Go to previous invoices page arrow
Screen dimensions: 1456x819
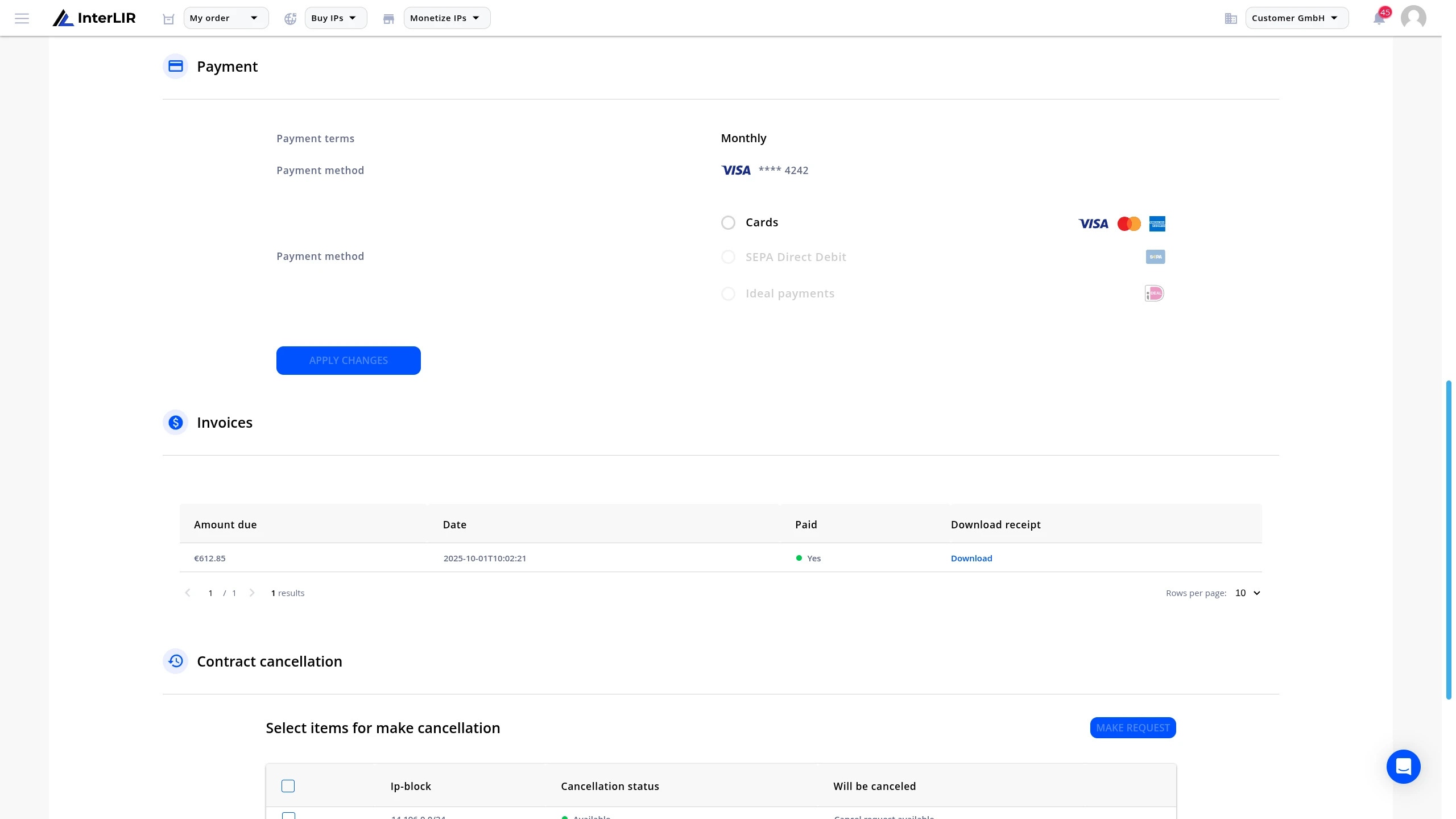[188, 593]
